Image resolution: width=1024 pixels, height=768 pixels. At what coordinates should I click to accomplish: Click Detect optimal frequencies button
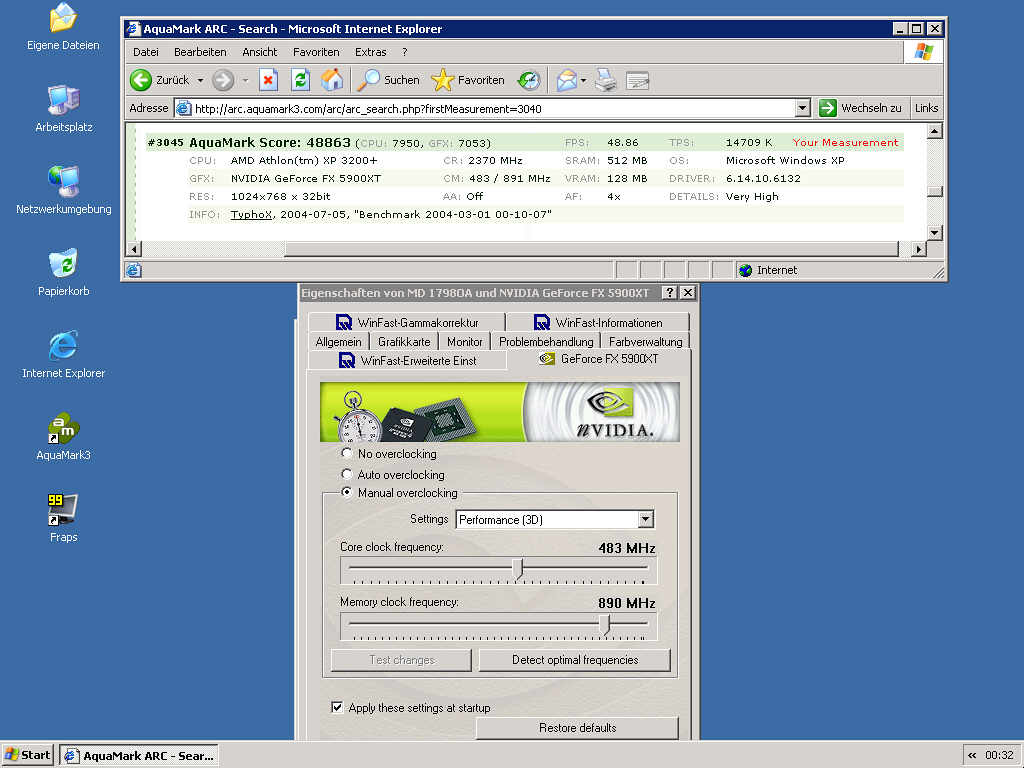click(575, 660)
